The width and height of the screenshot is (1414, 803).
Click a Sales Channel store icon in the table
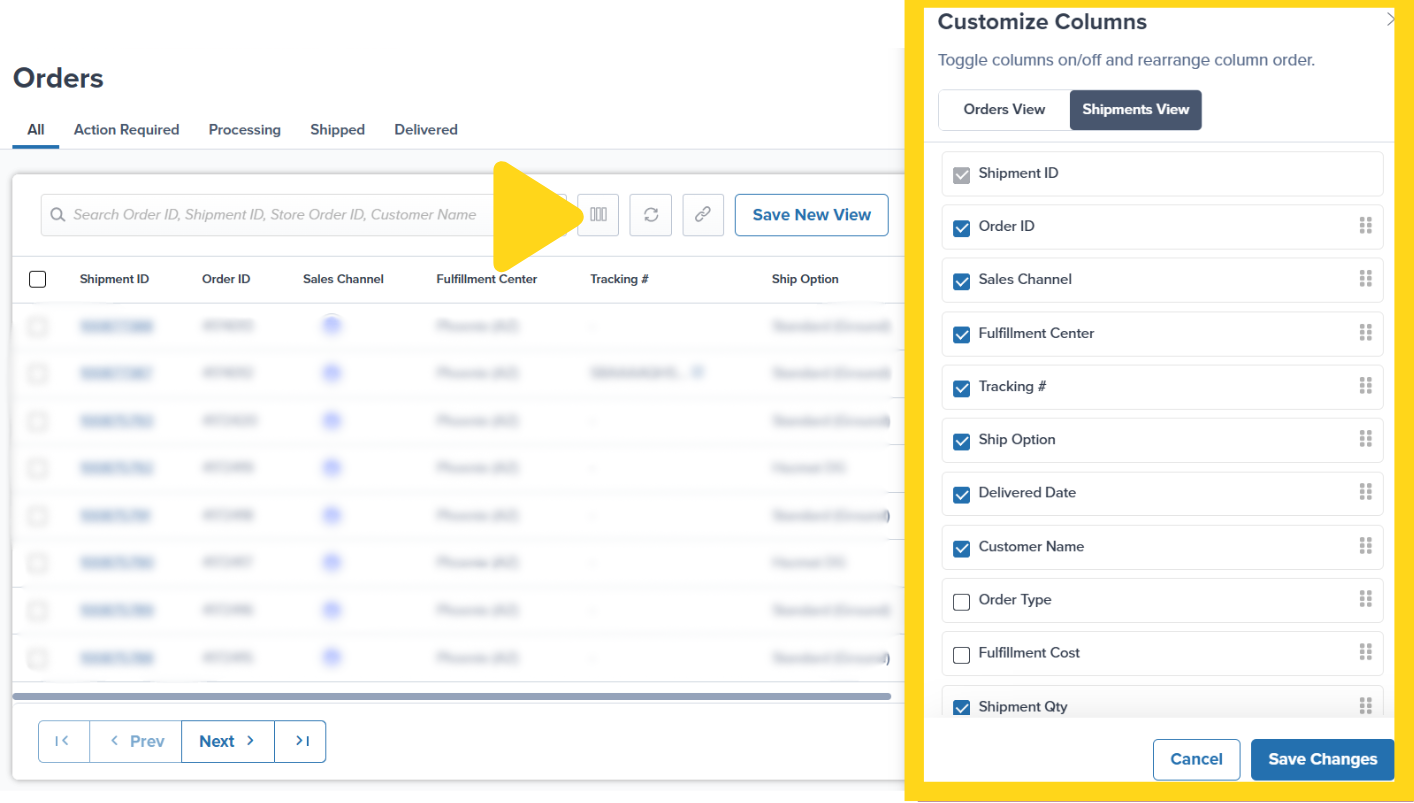[x=331, y=326]
